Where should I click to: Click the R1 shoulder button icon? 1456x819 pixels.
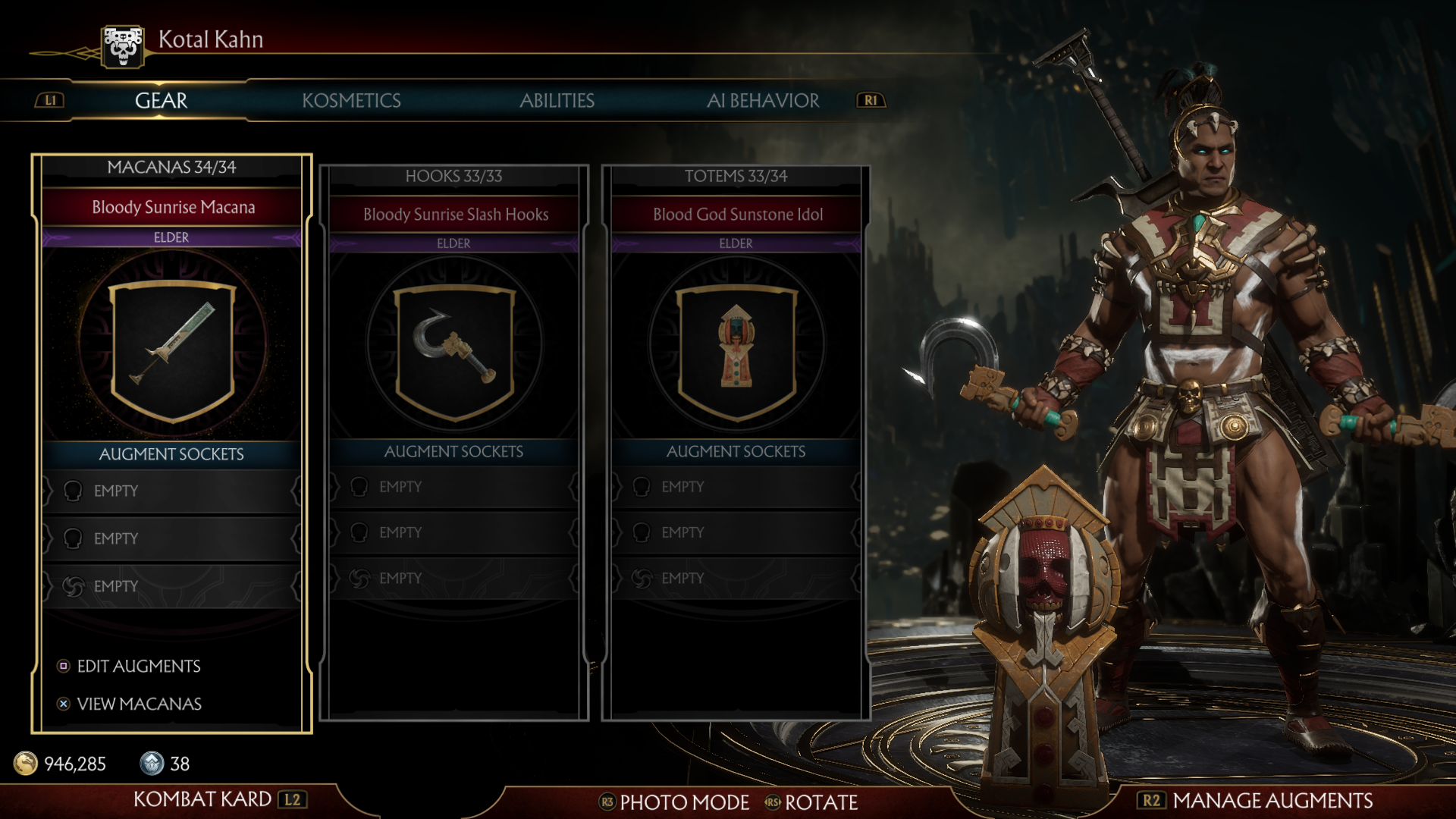[871, 100]
